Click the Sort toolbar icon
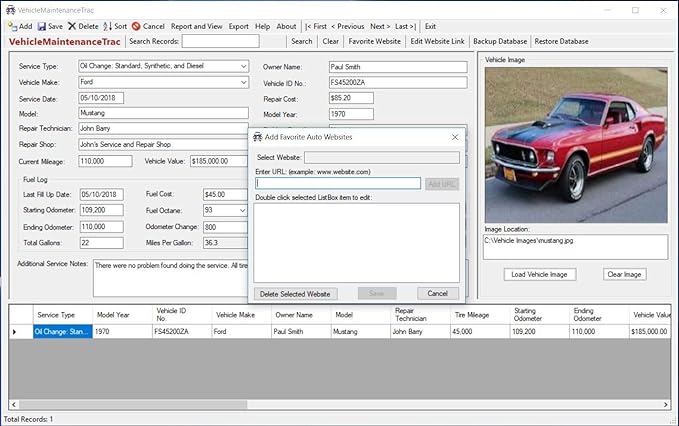The height and width of the screenshot is (426, 679). [x=107, y=25]
